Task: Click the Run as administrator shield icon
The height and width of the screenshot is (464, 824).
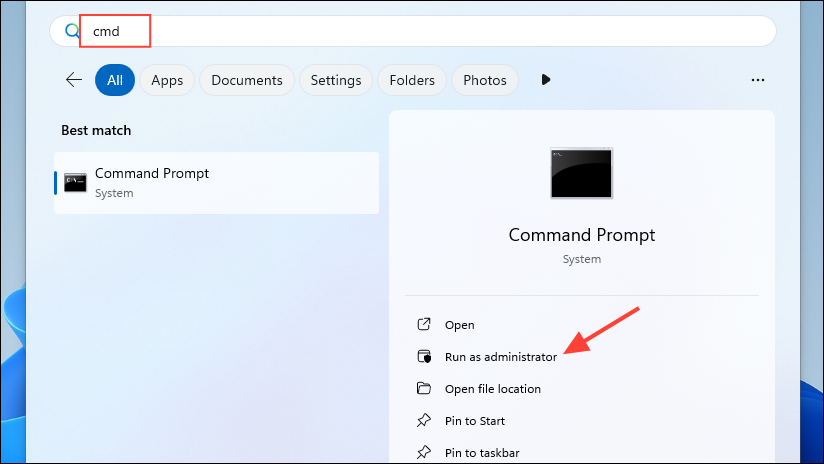Action: pos(424,356)
